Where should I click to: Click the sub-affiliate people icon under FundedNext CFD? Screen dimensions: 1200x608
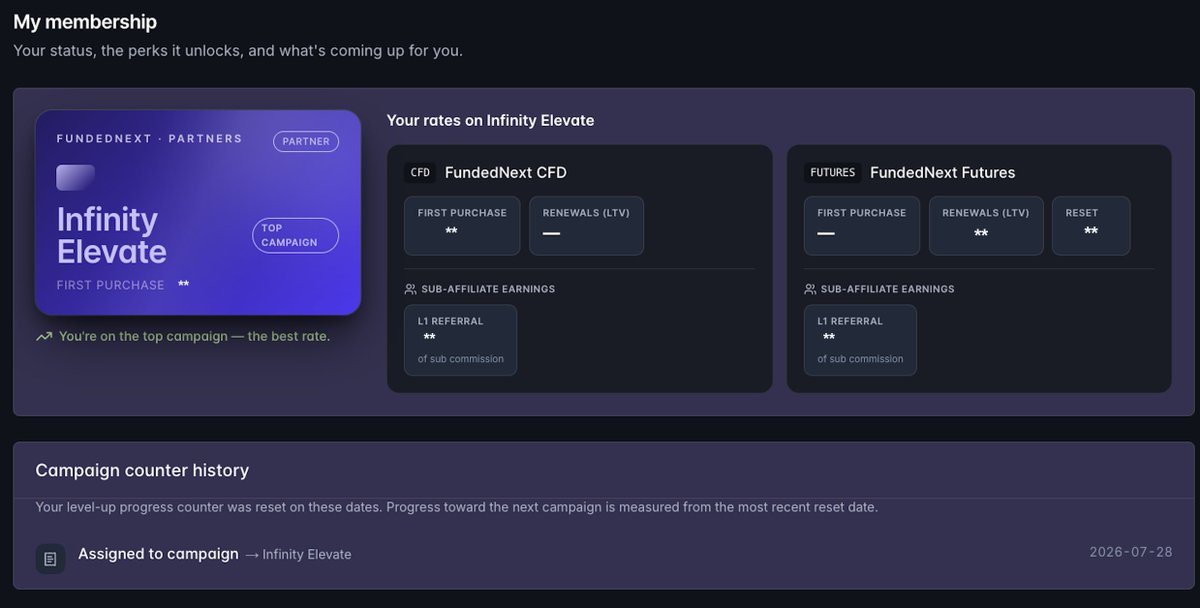[x=410, y=289]
